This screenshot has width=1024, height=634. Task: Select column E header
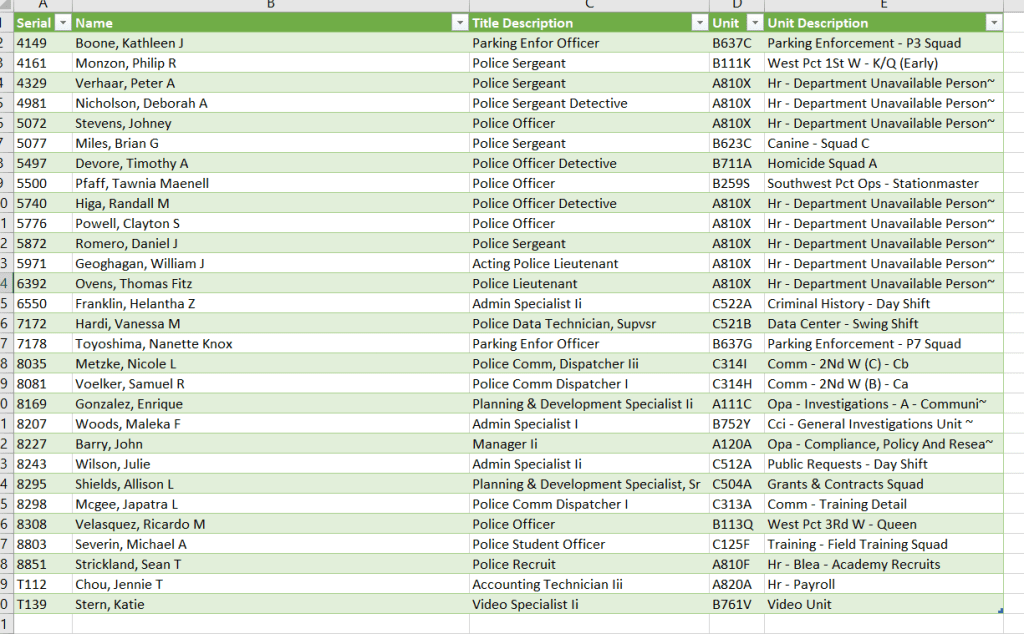(x=884, y=5)
